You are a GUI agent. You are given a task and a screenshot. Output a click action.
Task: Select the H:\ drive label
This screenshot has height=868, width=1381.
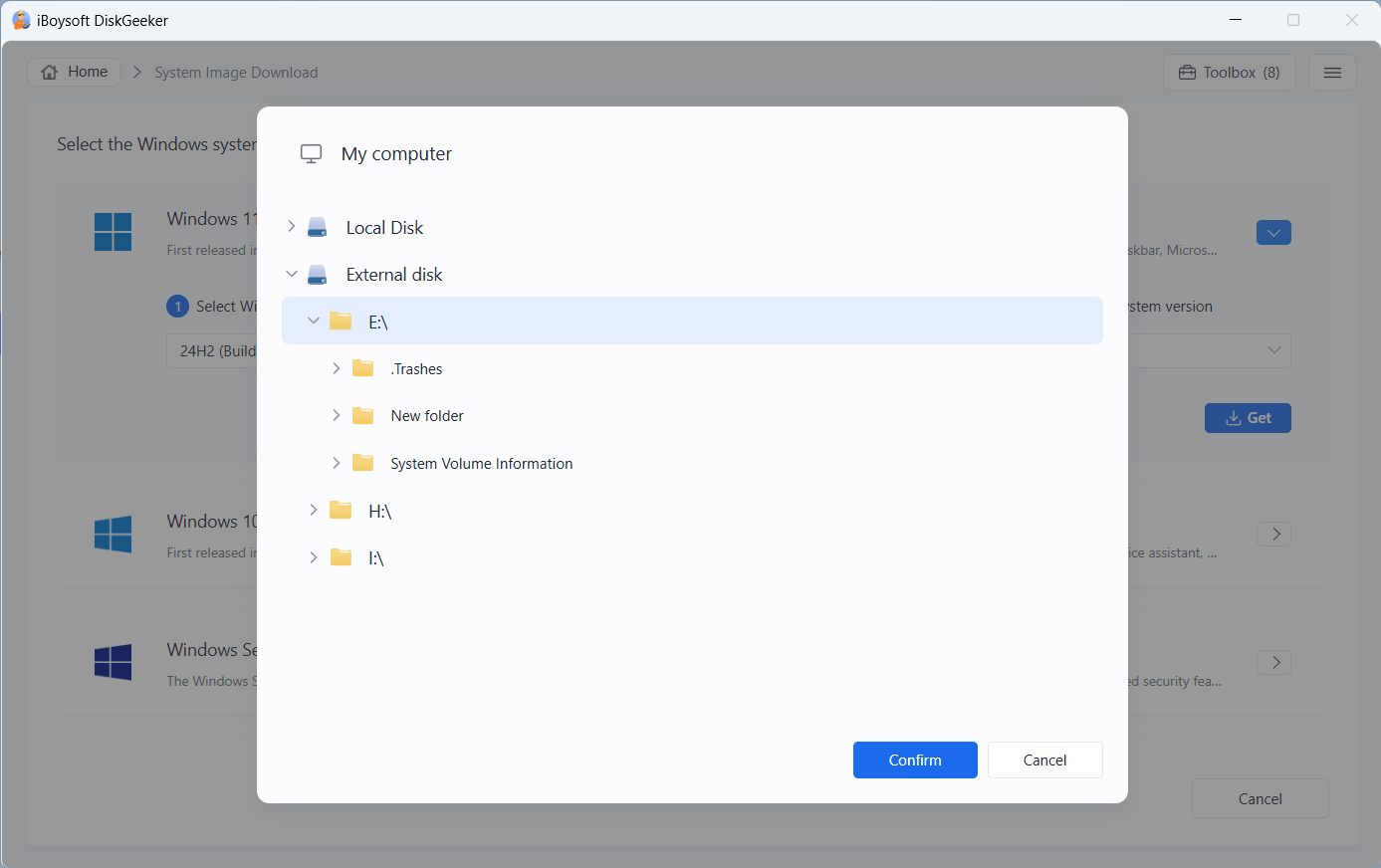(x=380, y=512)
